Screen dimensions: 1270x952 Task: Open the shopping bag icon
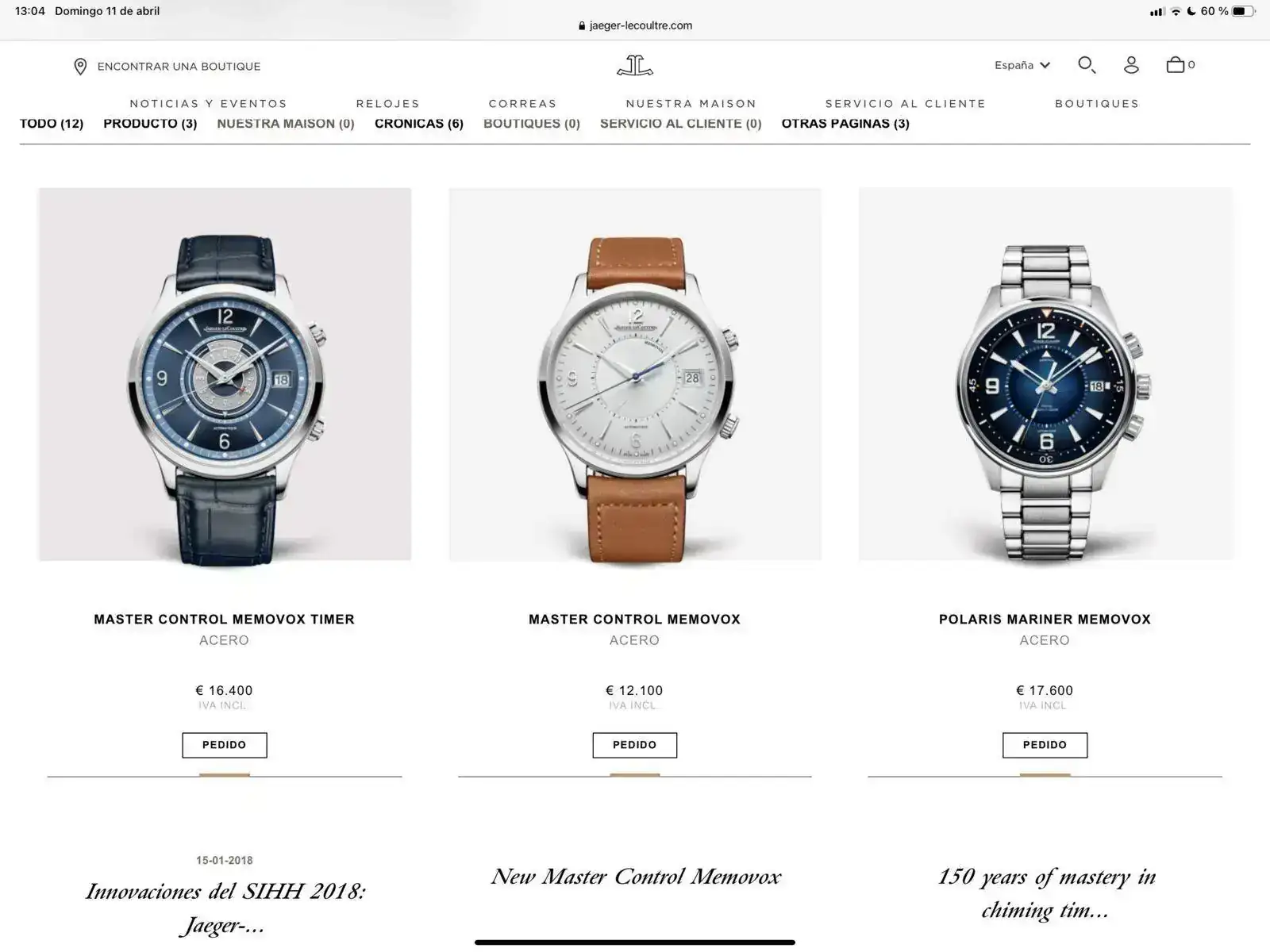[x=1176, y=65]
